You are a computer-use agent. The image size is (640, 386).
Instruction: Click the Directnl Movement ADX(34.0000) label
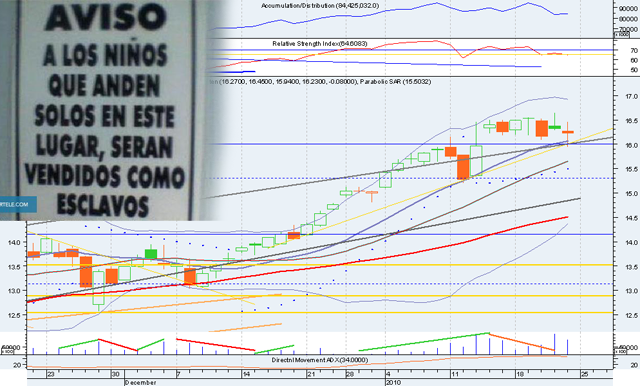320,360
